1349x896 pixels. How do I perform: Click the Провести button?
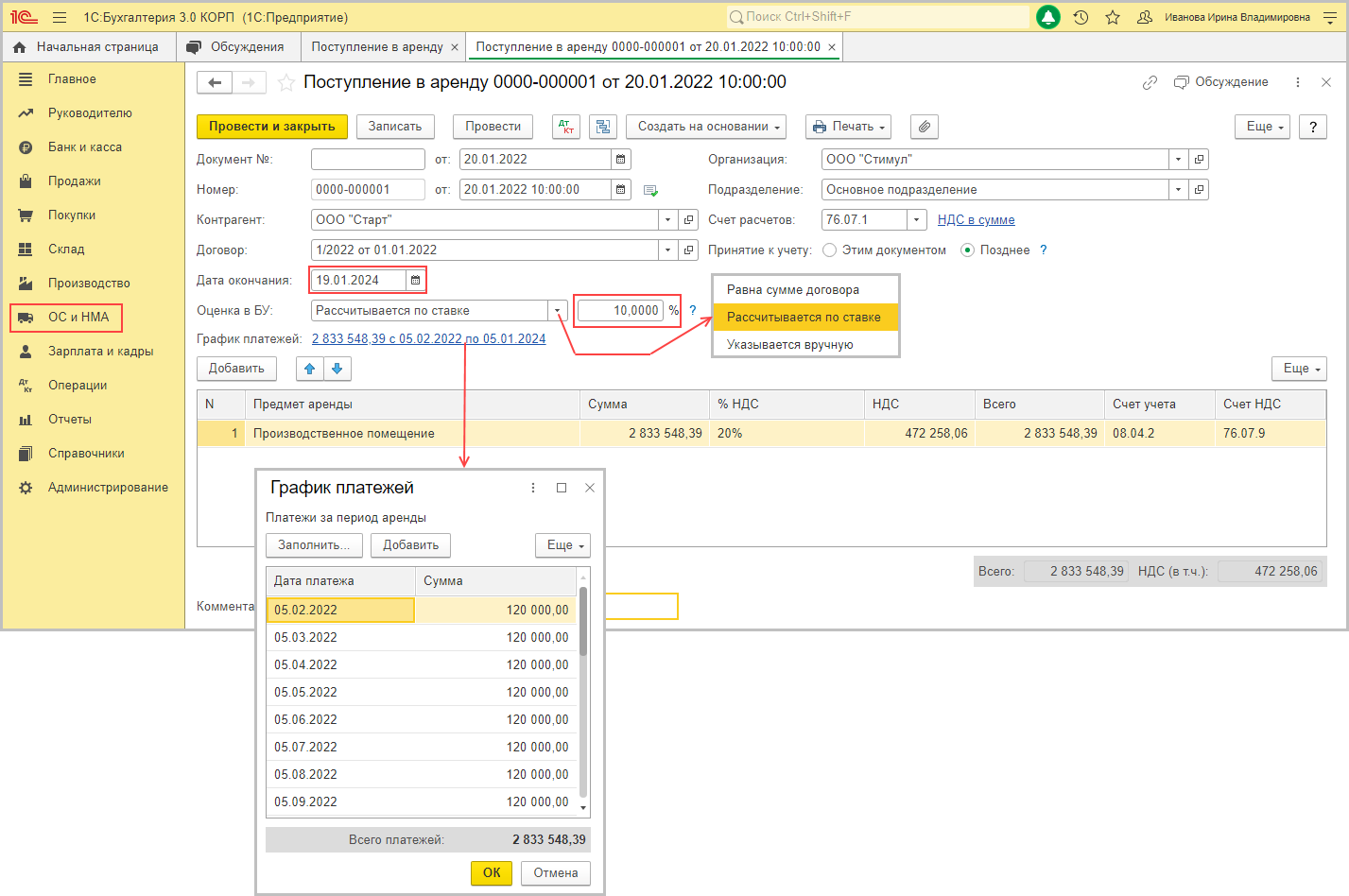pos(493,127)
